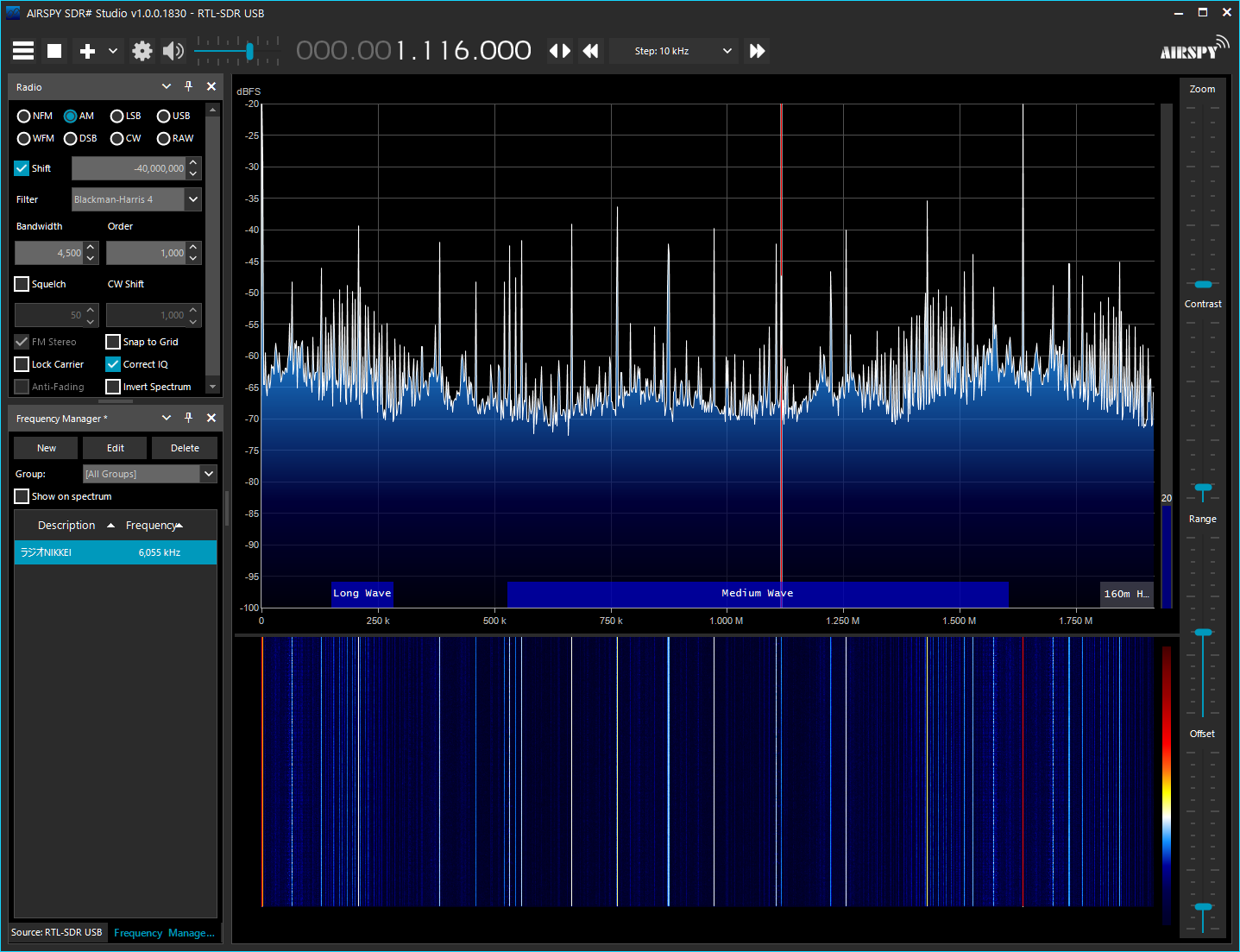Sort by Frequency column header
Viewport: 1240px width, 952px height.
point(154,525)
